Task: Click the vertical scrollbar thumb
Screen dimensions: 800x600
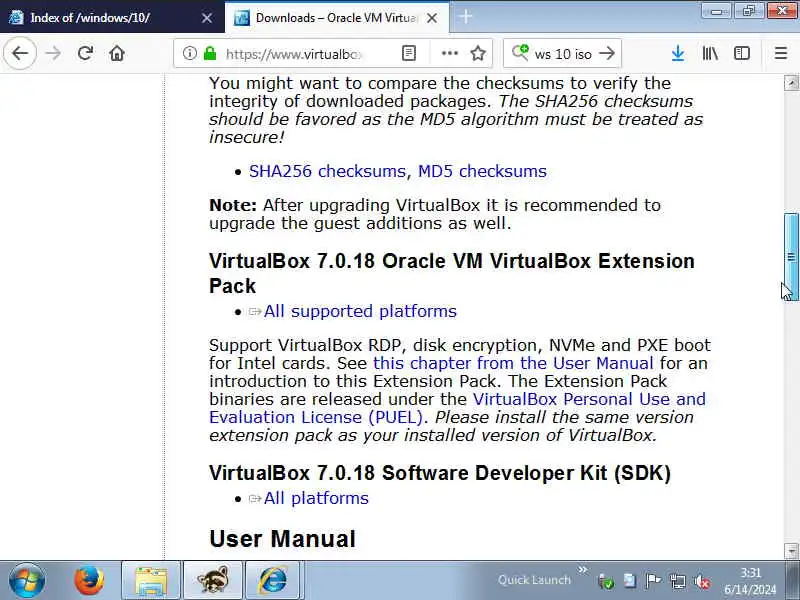Action: tap(791, 257)
